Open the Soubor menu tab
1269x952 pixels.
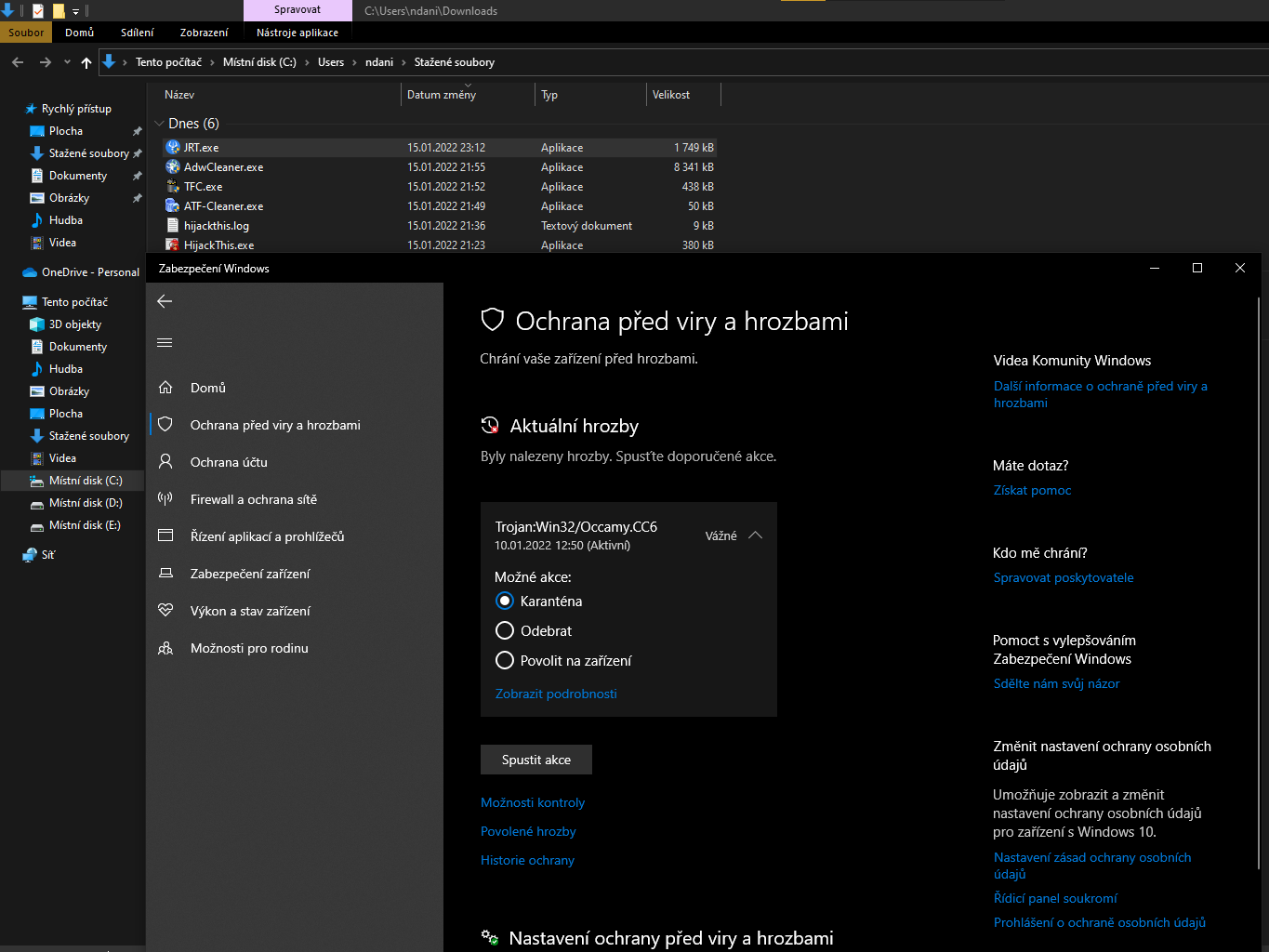(x=26, y=33)
